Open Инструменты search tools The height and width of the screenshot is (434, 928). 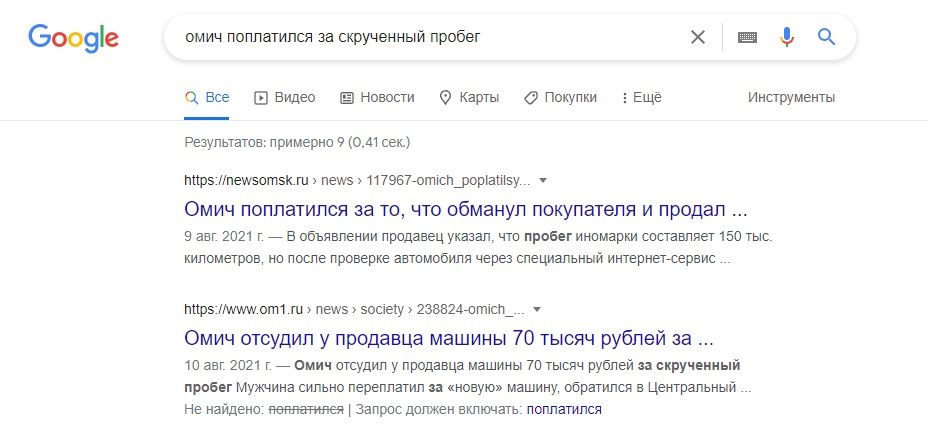tap(791, 97)
